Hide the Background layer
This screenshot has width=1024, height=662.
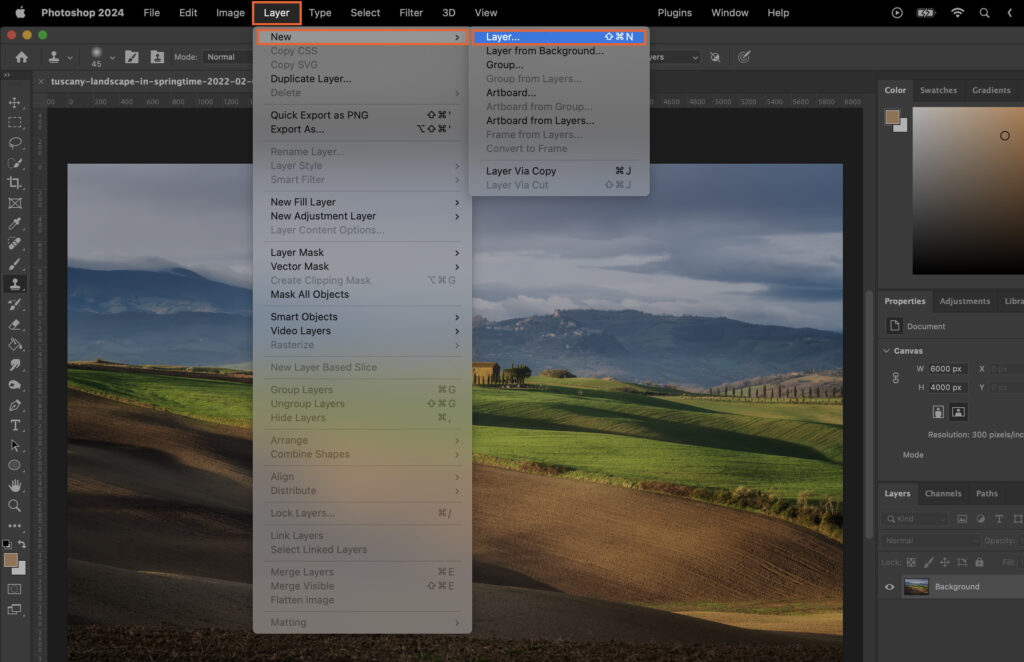(890, 587)
